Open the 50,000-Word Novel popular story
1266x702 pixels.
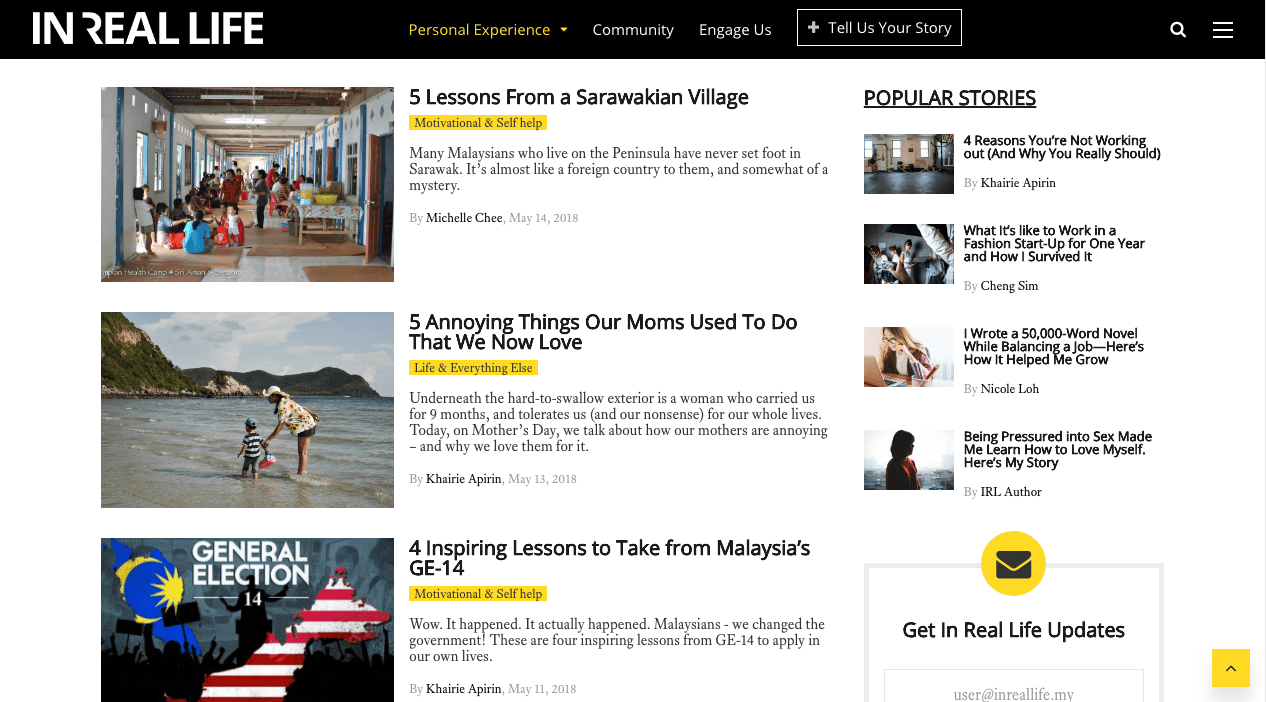pyautogui.click(x=1054, y=347)
